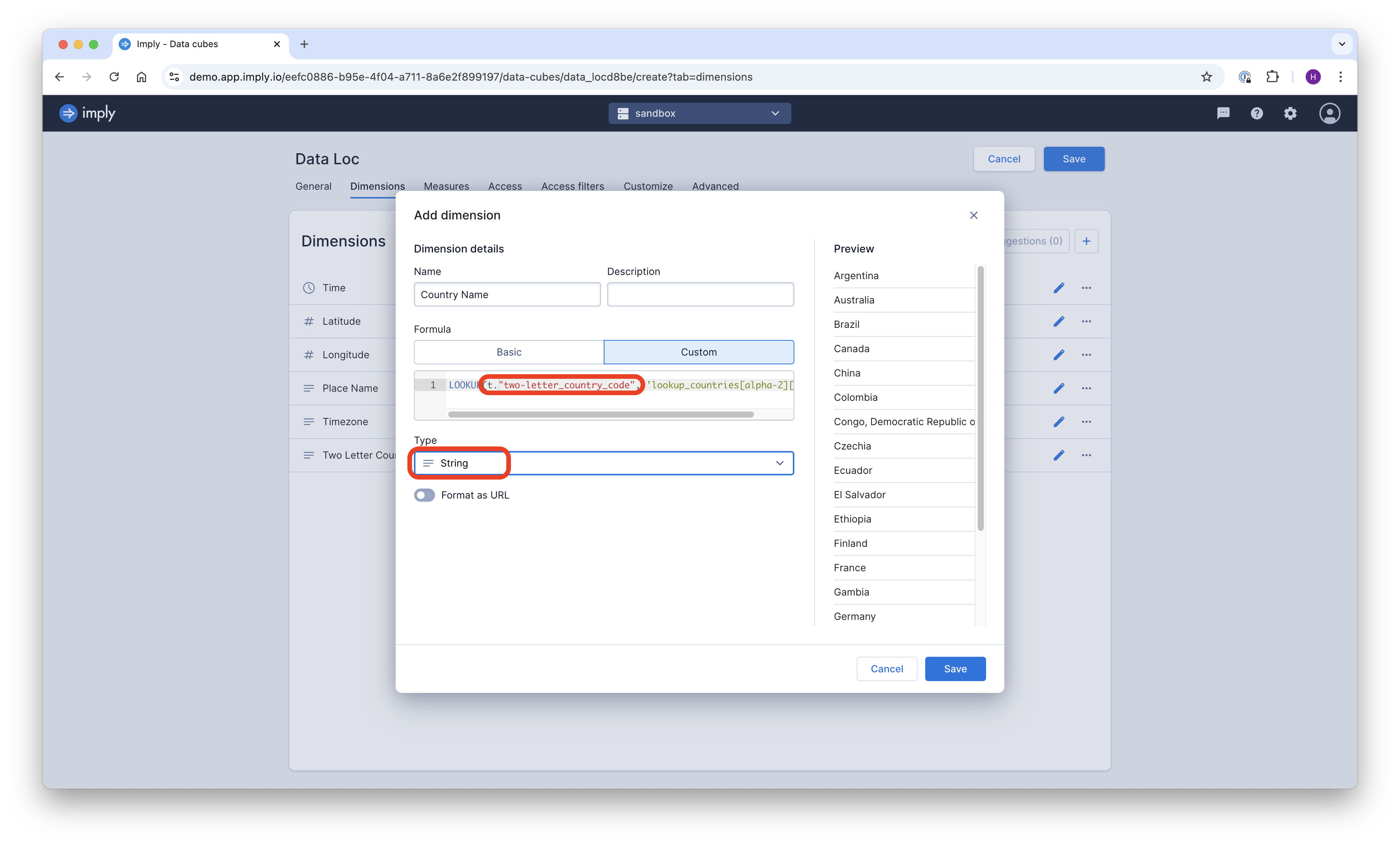Expand the Type String dropdown

coord(603,464)
